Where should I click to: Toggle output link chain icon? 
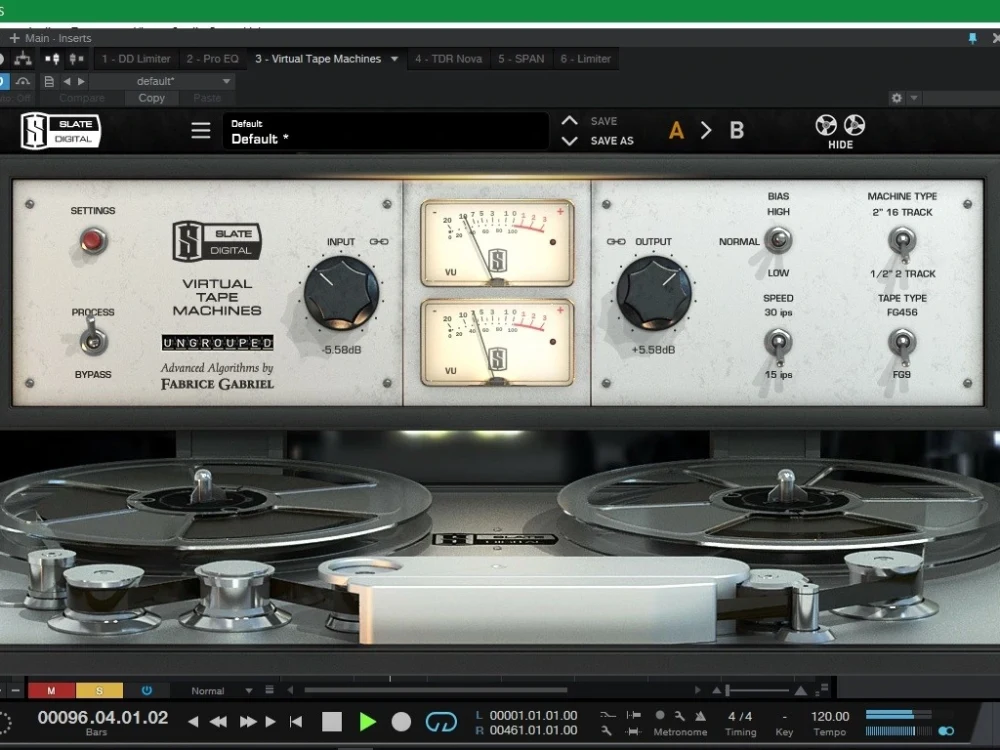615,242
